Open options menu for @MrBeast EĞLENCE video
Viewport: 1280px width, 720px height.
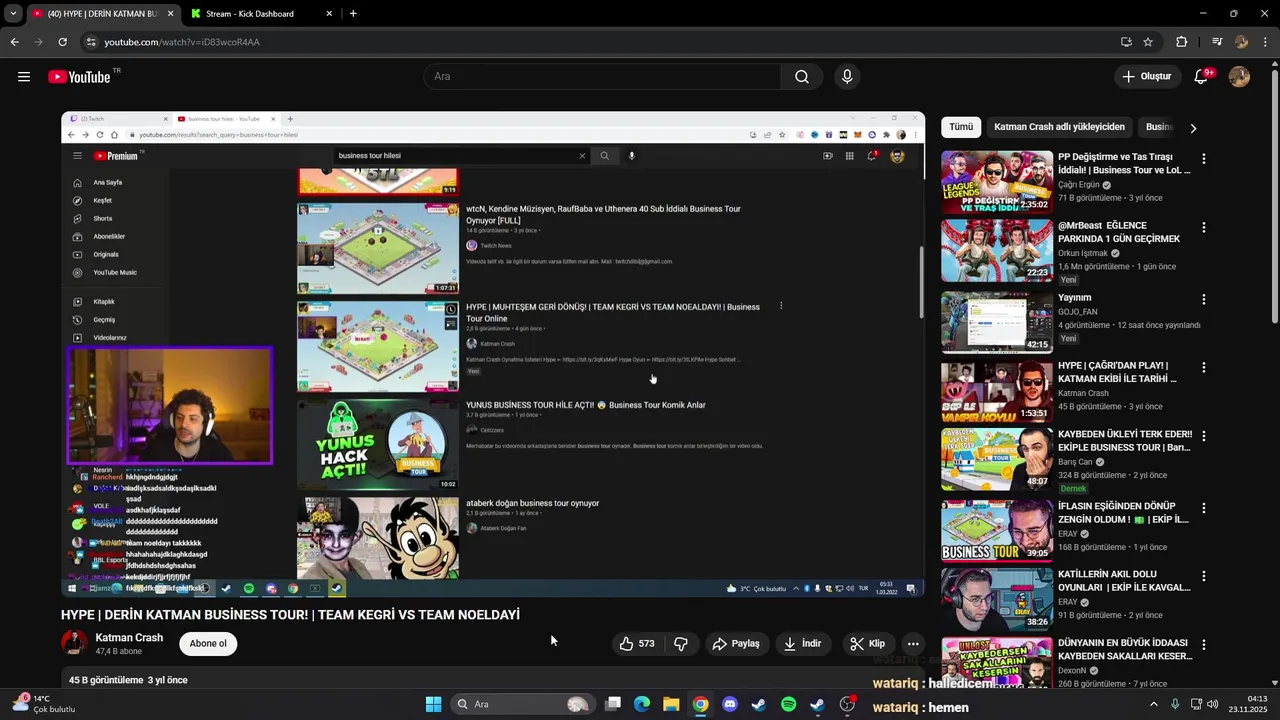coord(1204,228)
